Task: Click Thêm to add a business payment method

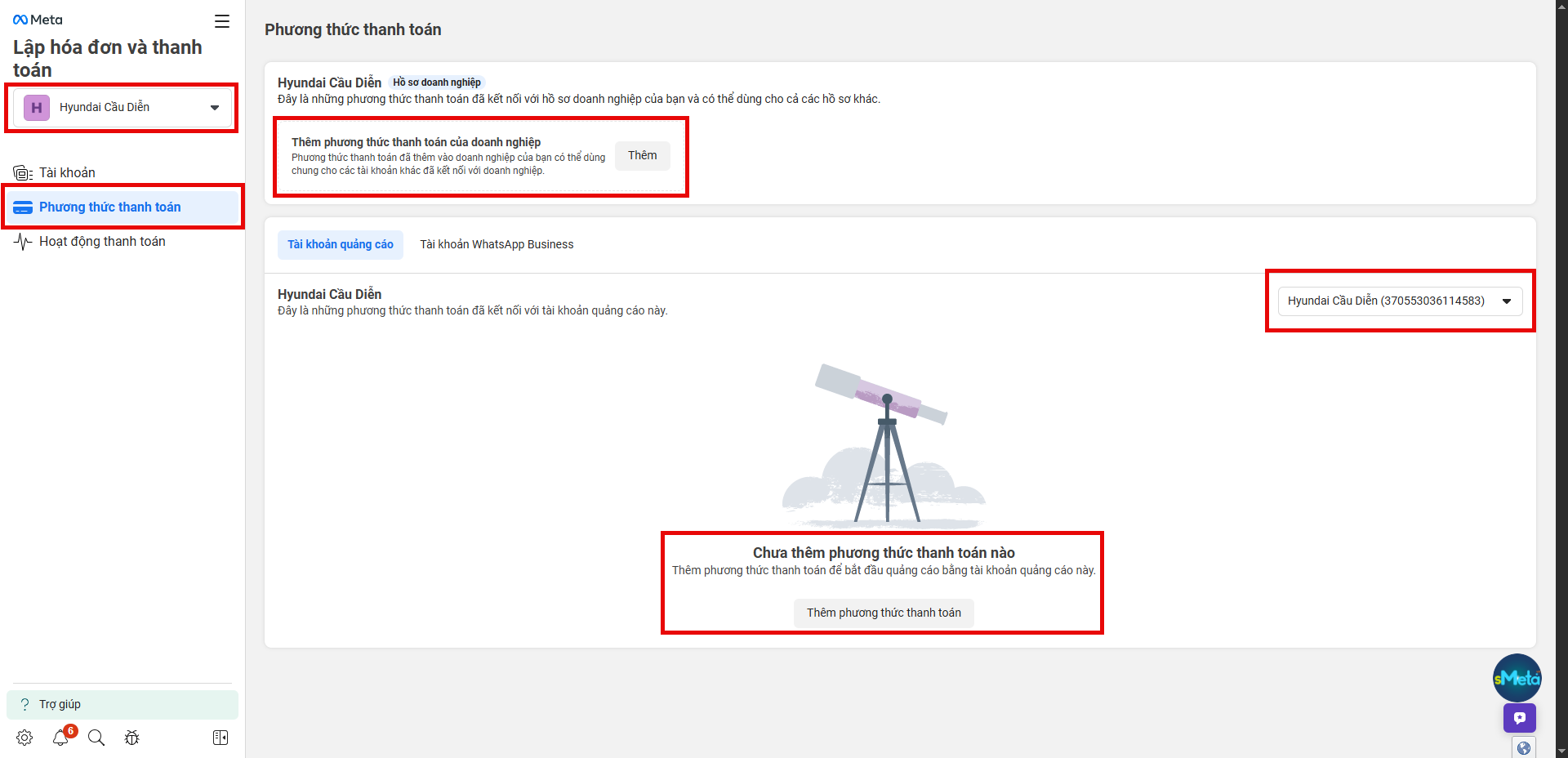Action: [x=642, y=155]
